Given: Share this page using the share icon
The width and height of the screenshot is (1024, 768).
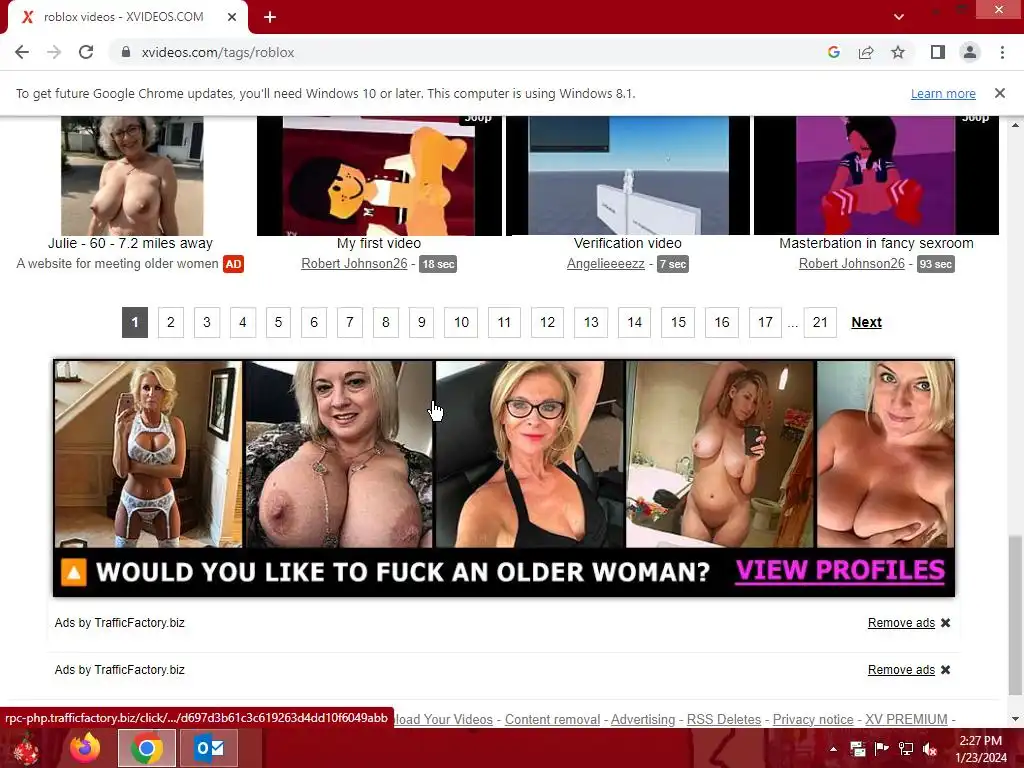Looking at the screenshot, I should (x=866, y=52).
